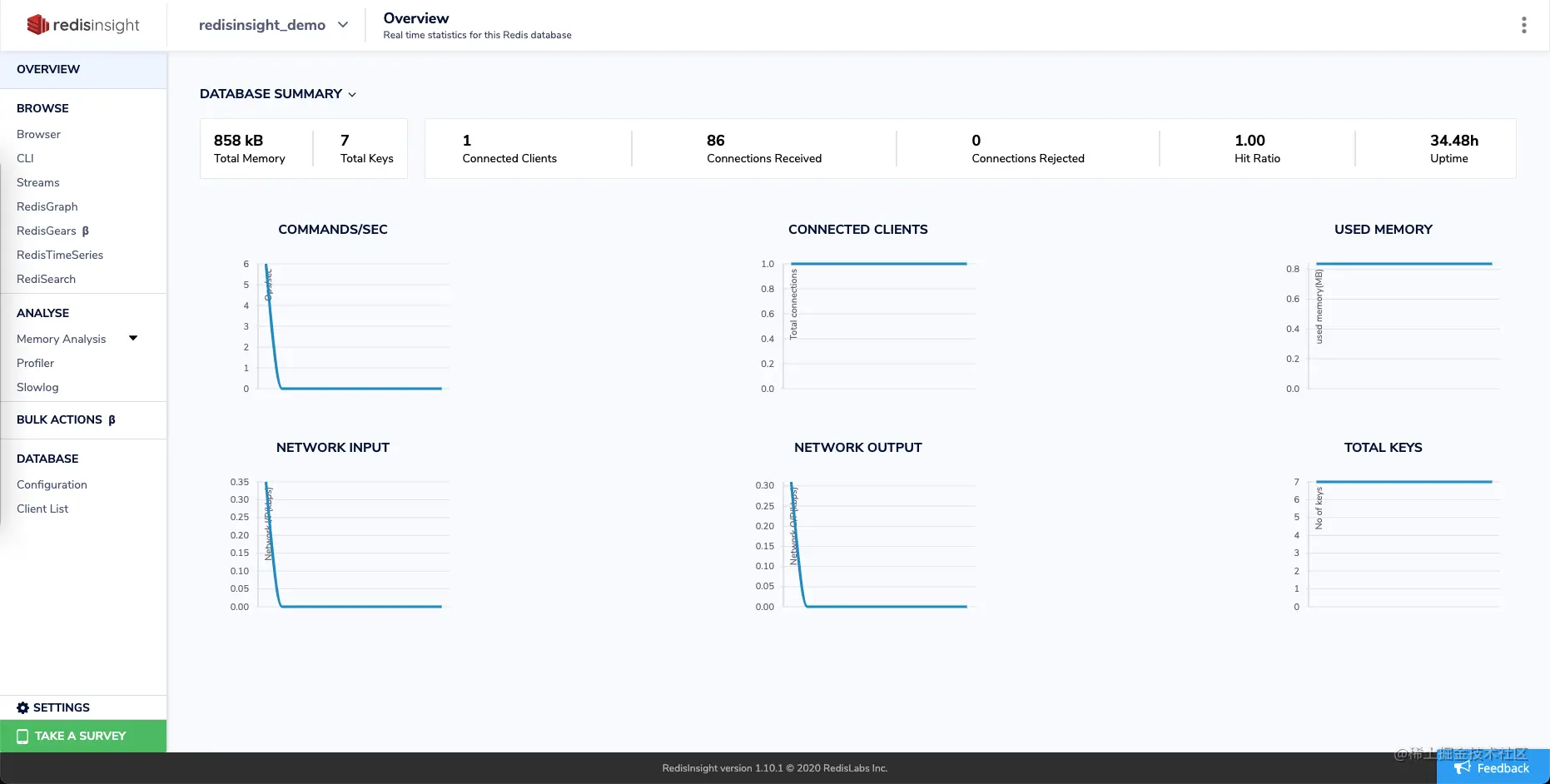
Task: Click the RedisInsight version footer text
Action: point(775,768)
